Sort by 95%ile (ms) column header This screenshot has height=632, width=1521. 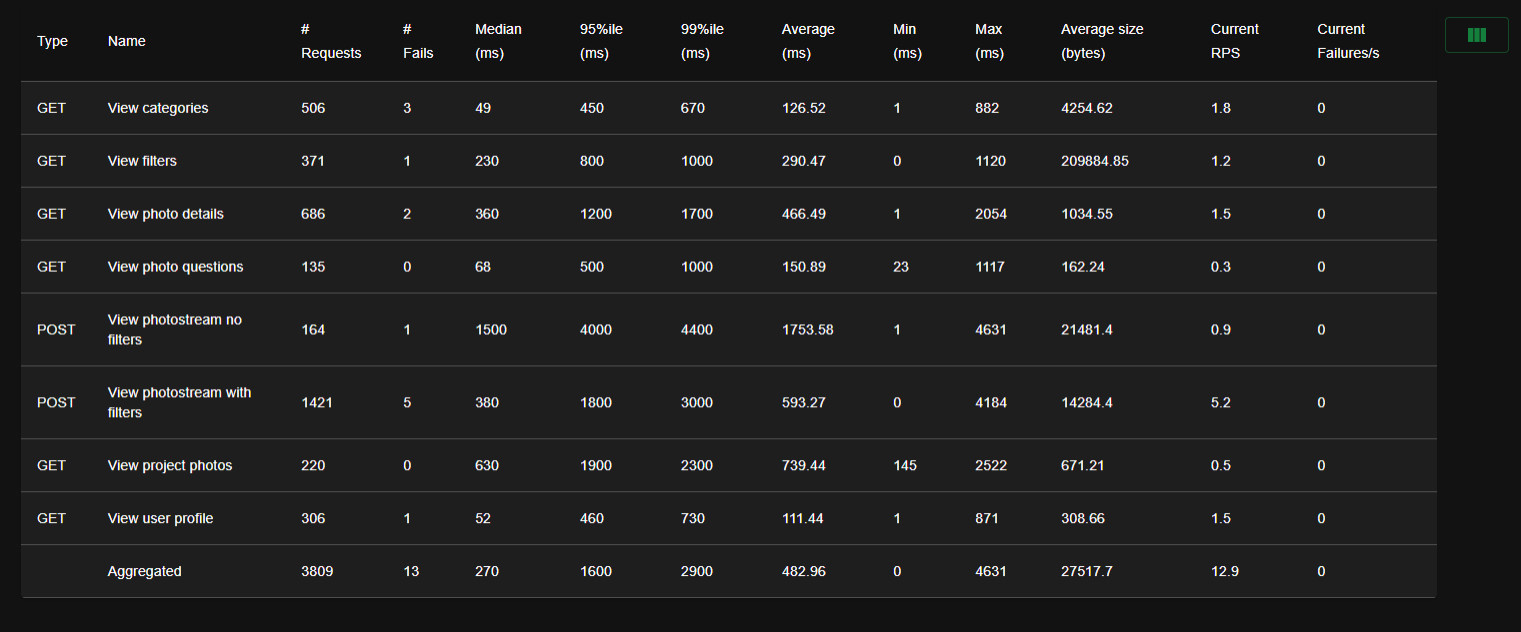pos(601,41)
